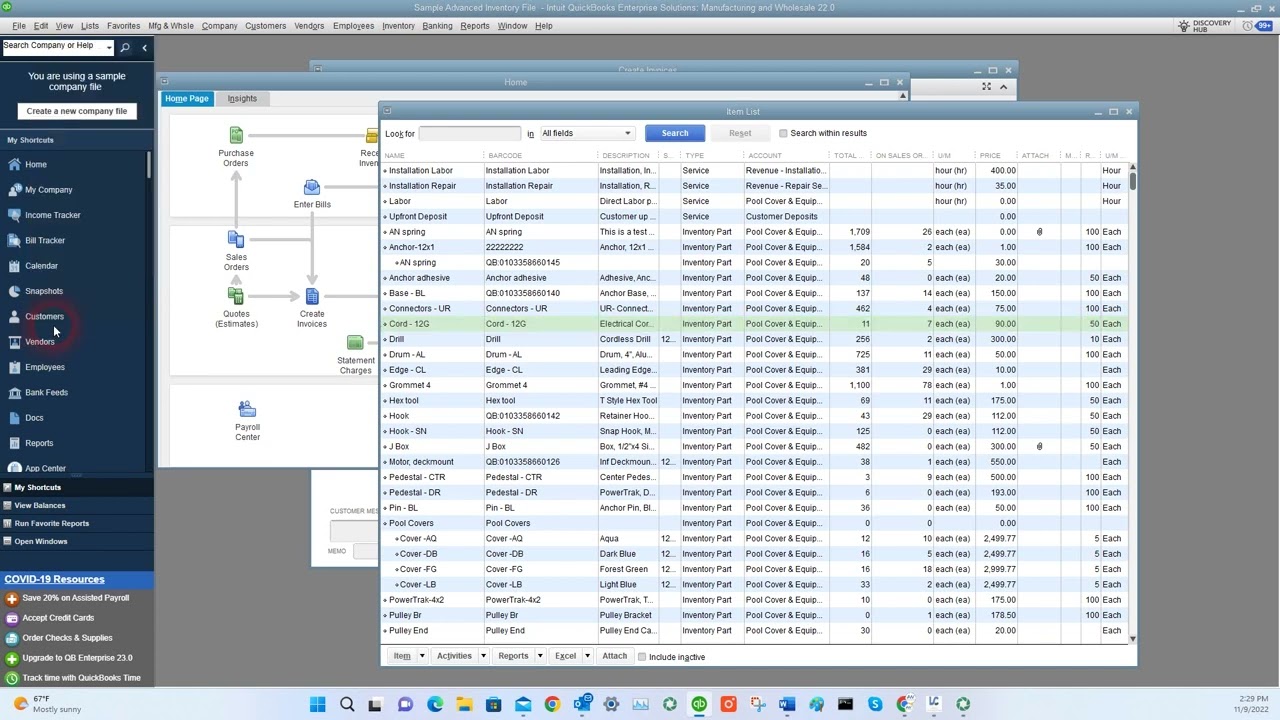The width and height of the screenshot is (1280, 720).
Task: Open QuickBooks icon in taskbar
Action: (699, 705)
